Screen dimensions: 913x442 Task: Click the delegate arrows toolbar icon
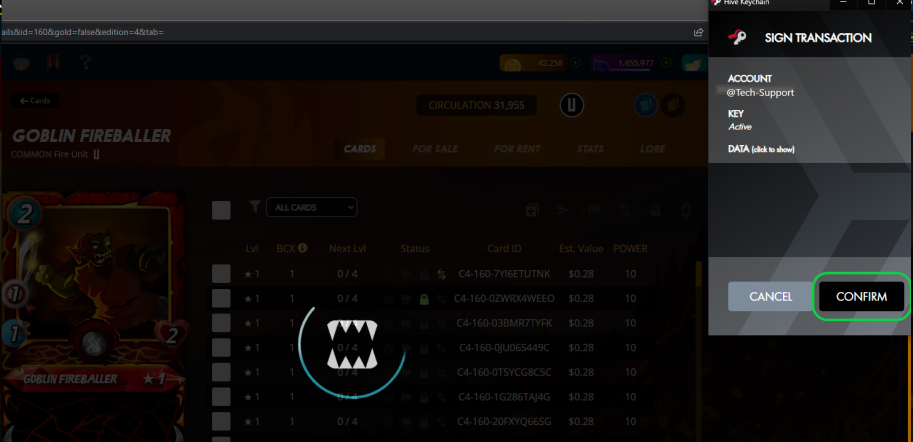pos(625,210)
